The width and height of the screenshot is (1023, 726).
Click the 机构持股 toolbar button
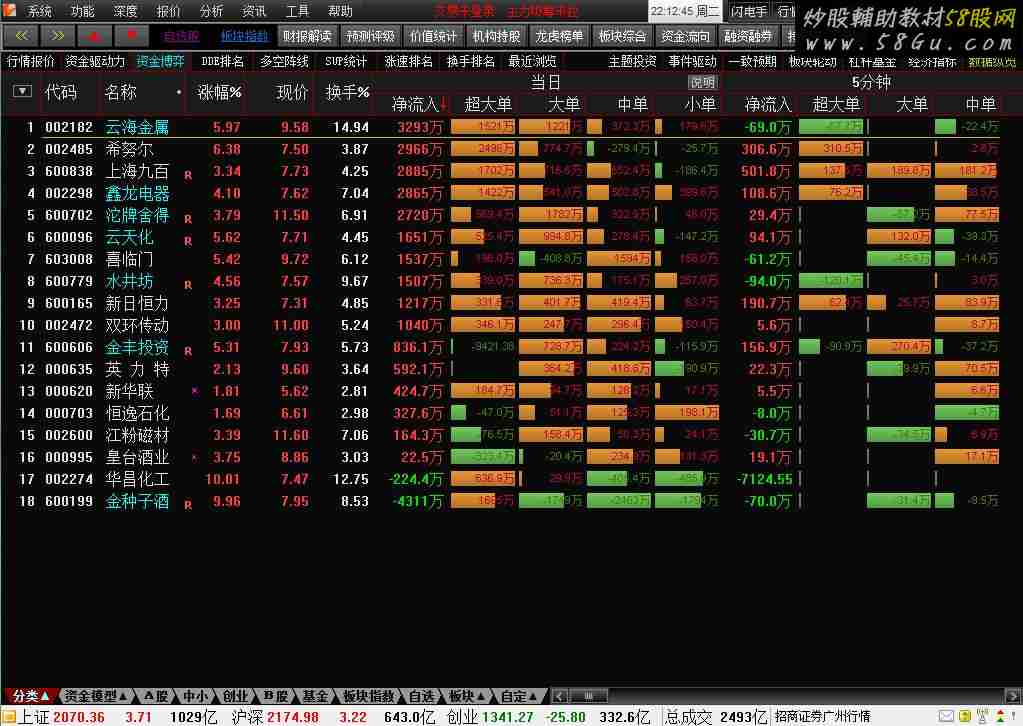coord(496,37)
